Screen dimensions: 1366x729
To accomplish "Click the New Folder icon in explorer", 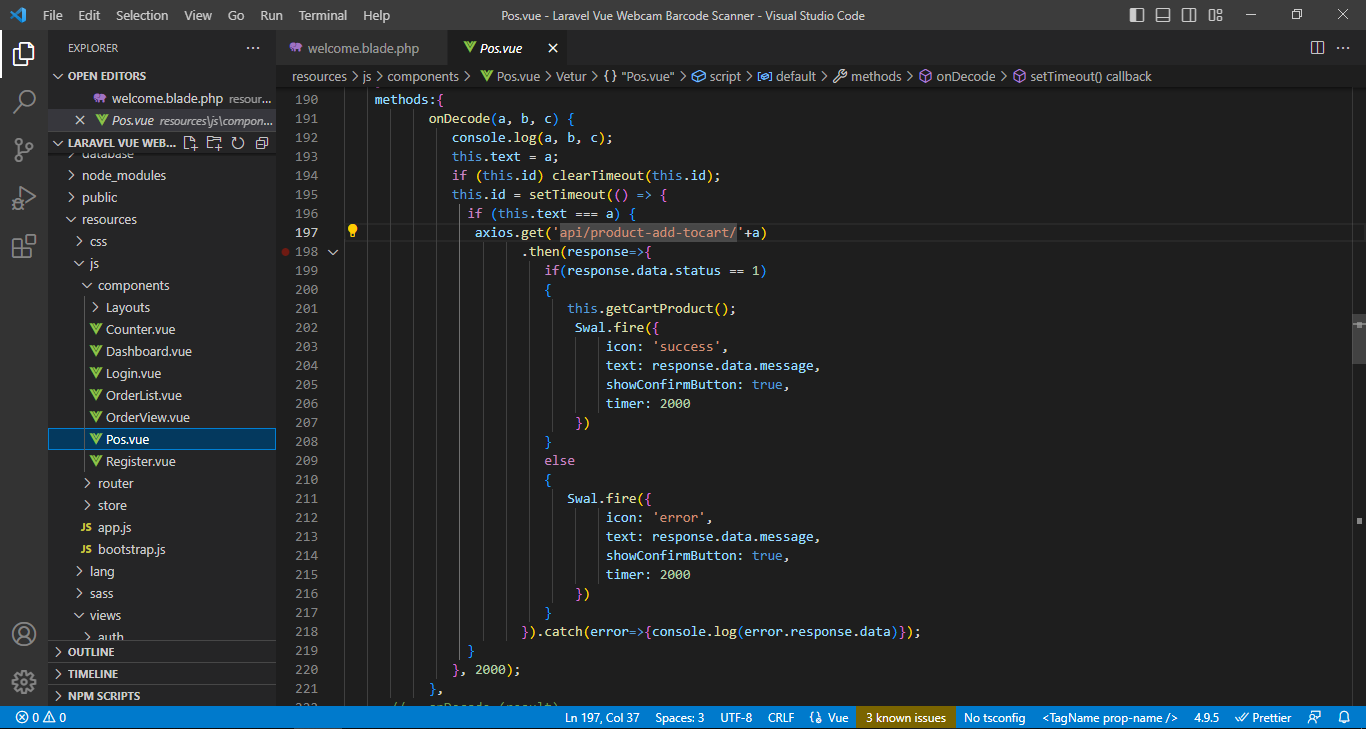I will pos(214,143).
